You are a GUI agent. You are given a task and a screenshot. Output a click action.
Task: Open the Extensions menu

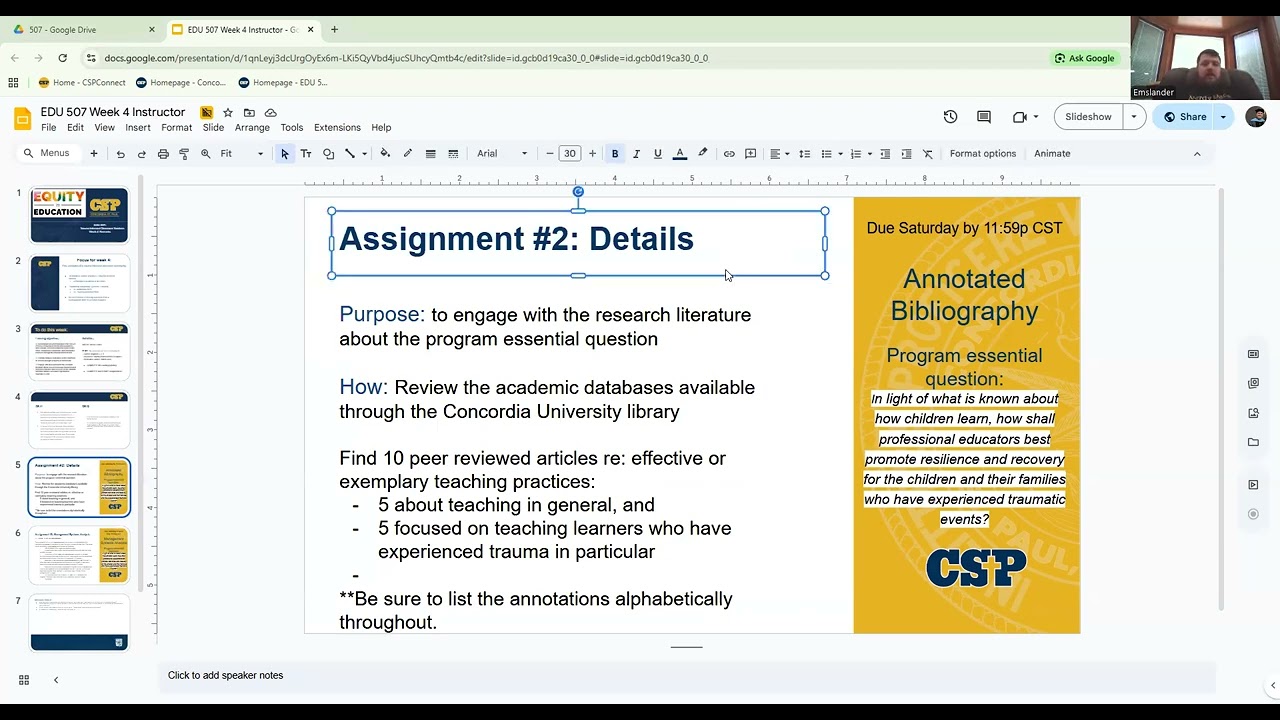point(337,128)
